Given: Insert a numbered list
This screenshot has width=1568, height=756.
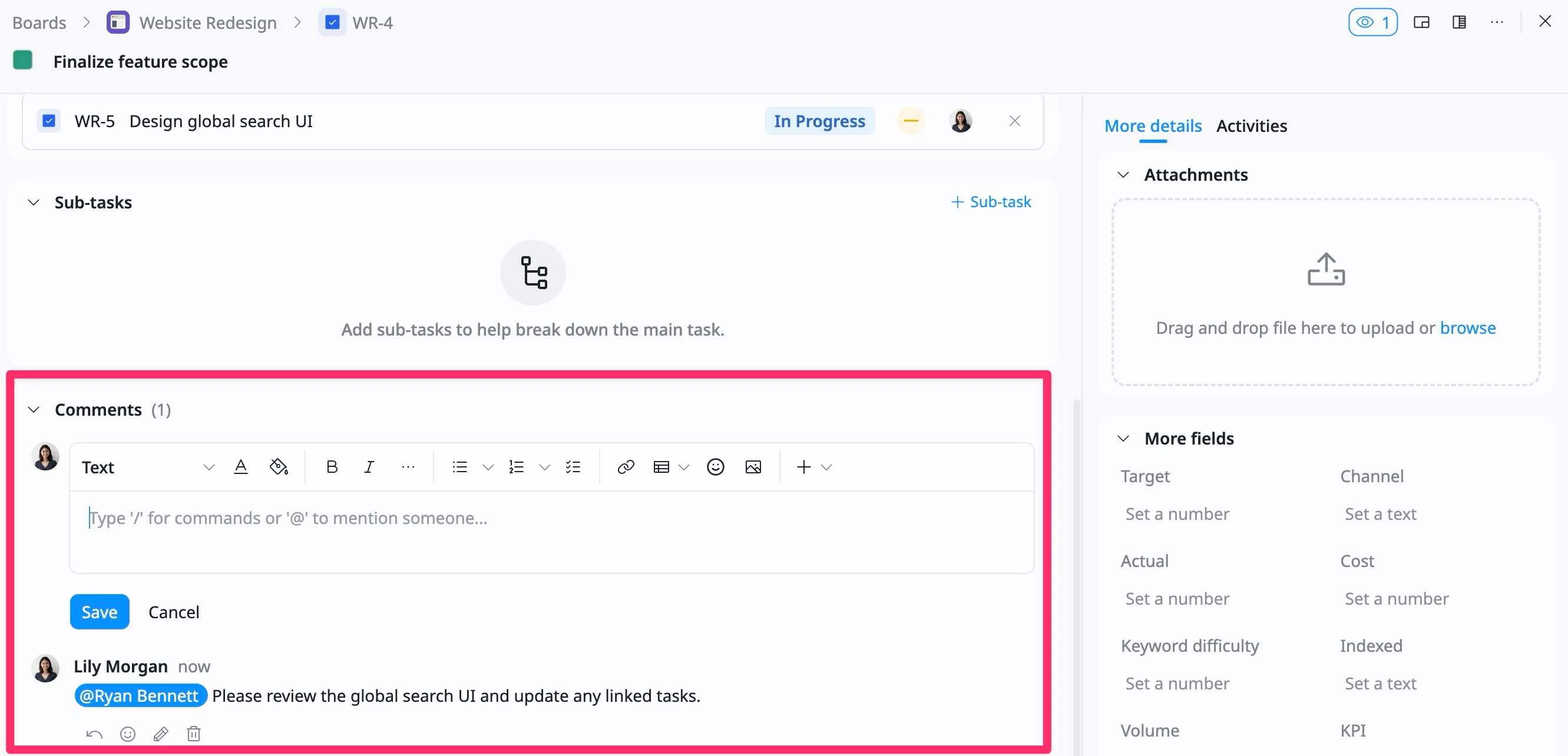Looking at the screenshot, I should (x=516, y=467).
